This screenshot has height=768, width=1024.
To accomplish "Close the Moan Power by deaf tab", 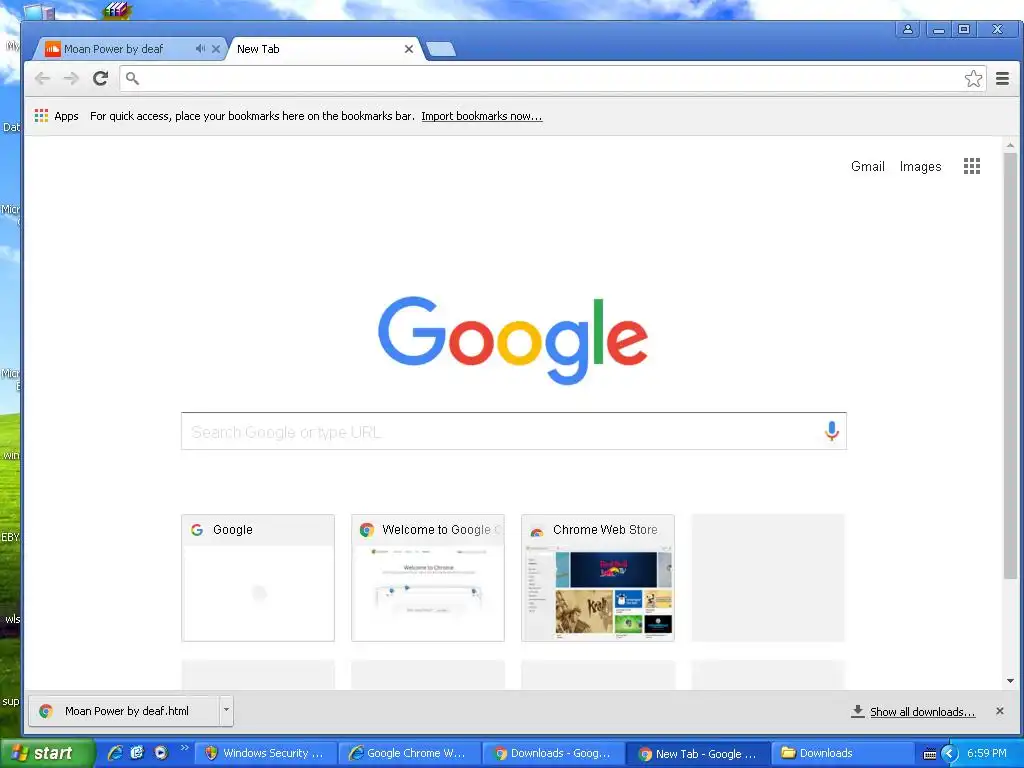I will coord(216,49).
